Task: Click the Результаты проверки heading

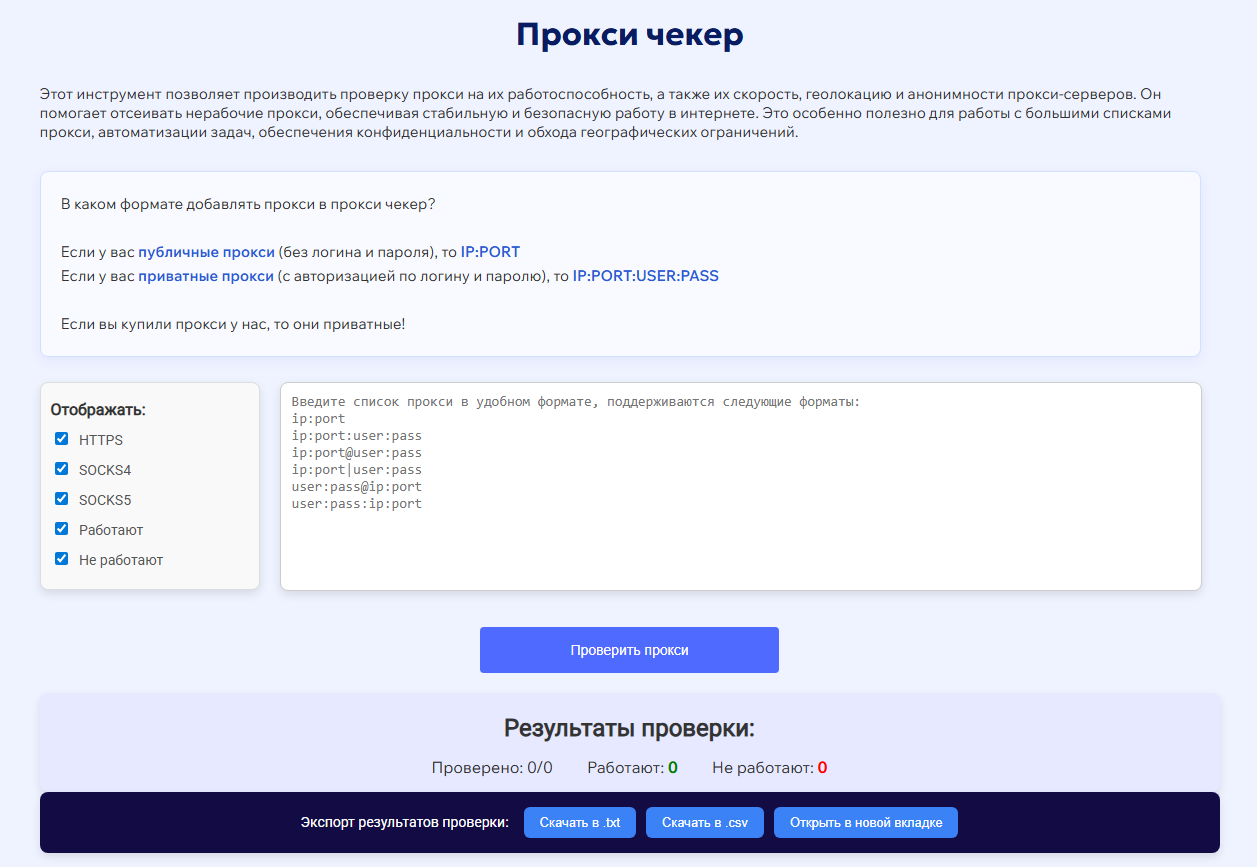Action: pyautogui.click(x=629, y=728)
